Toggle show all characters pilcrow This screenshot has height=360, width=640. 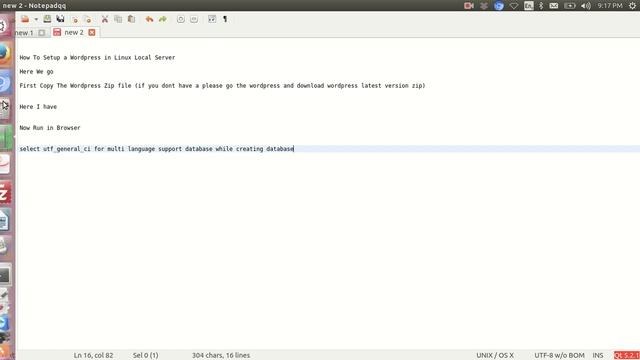click(x=225, y=19)
